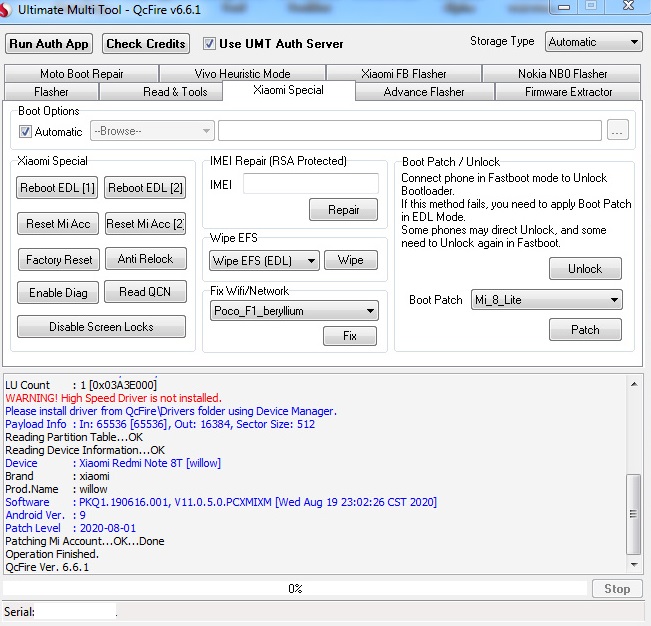This screenshot has height=626, width=651.
Task: Click the Wipe button
Action: pos(351,260)
